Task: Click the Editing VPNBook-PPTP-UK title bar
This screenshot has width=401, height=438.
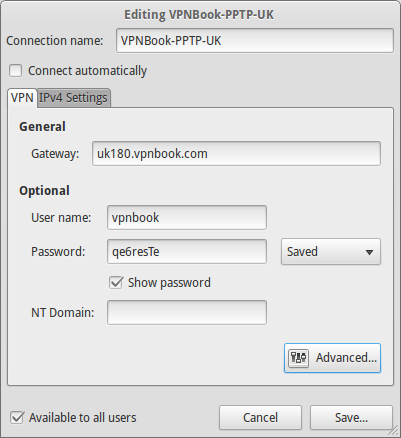Action: (199, 15)
